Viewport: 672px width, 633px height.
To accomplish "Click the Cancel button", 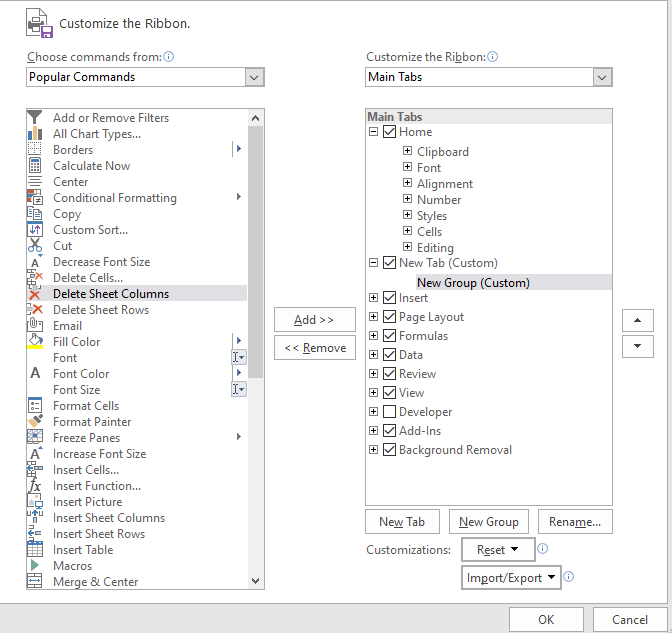I will click(630, 620).
